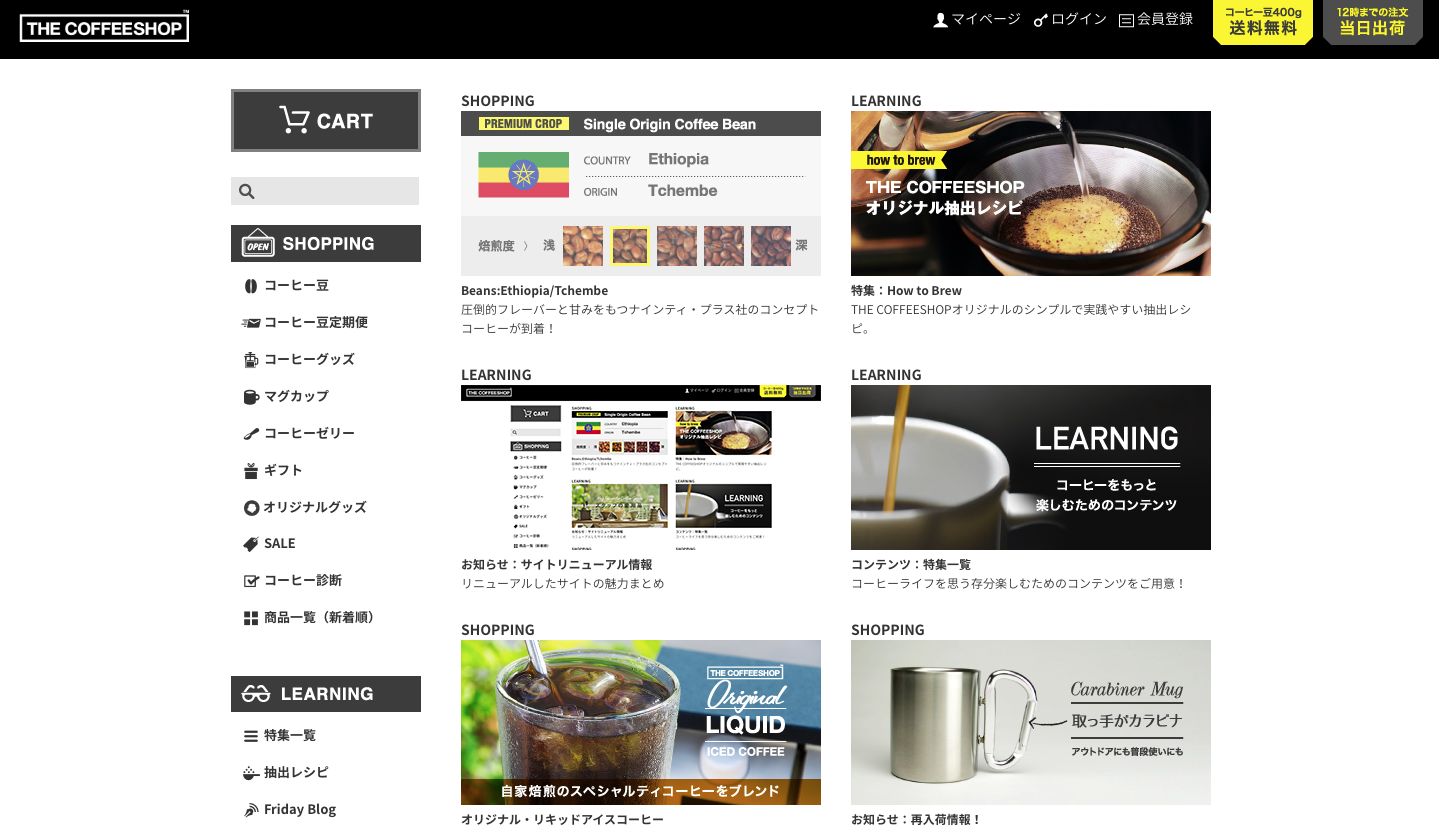This screenshot has height=830, width=1439.
Task: Click リニューアルしたサイトの魅力まとめ text
Action: coord(562,584)
